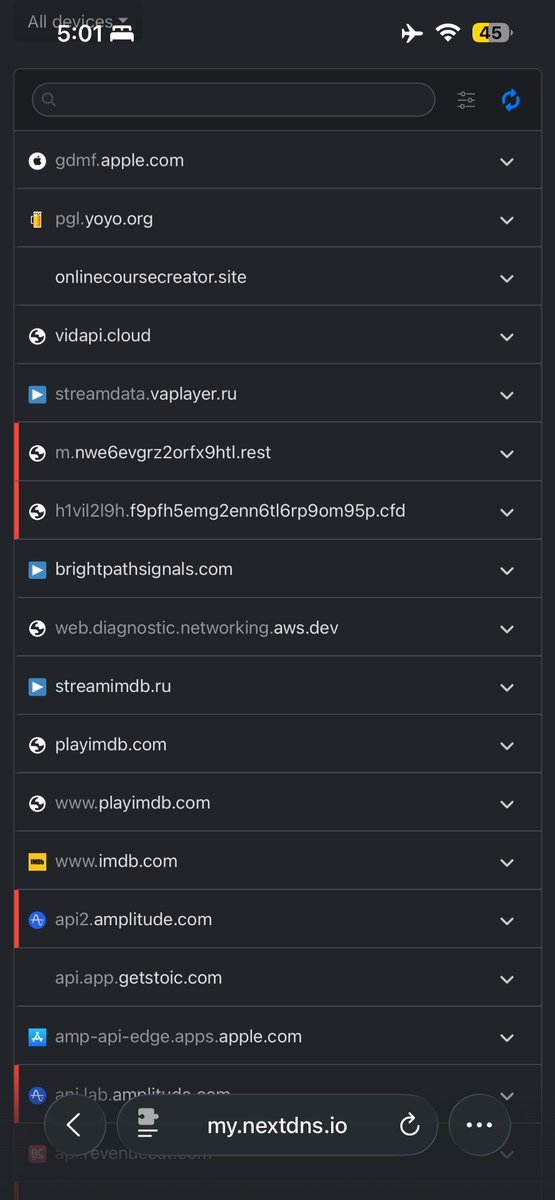Expand the vidapi.cloud entry

click(507, 337)
